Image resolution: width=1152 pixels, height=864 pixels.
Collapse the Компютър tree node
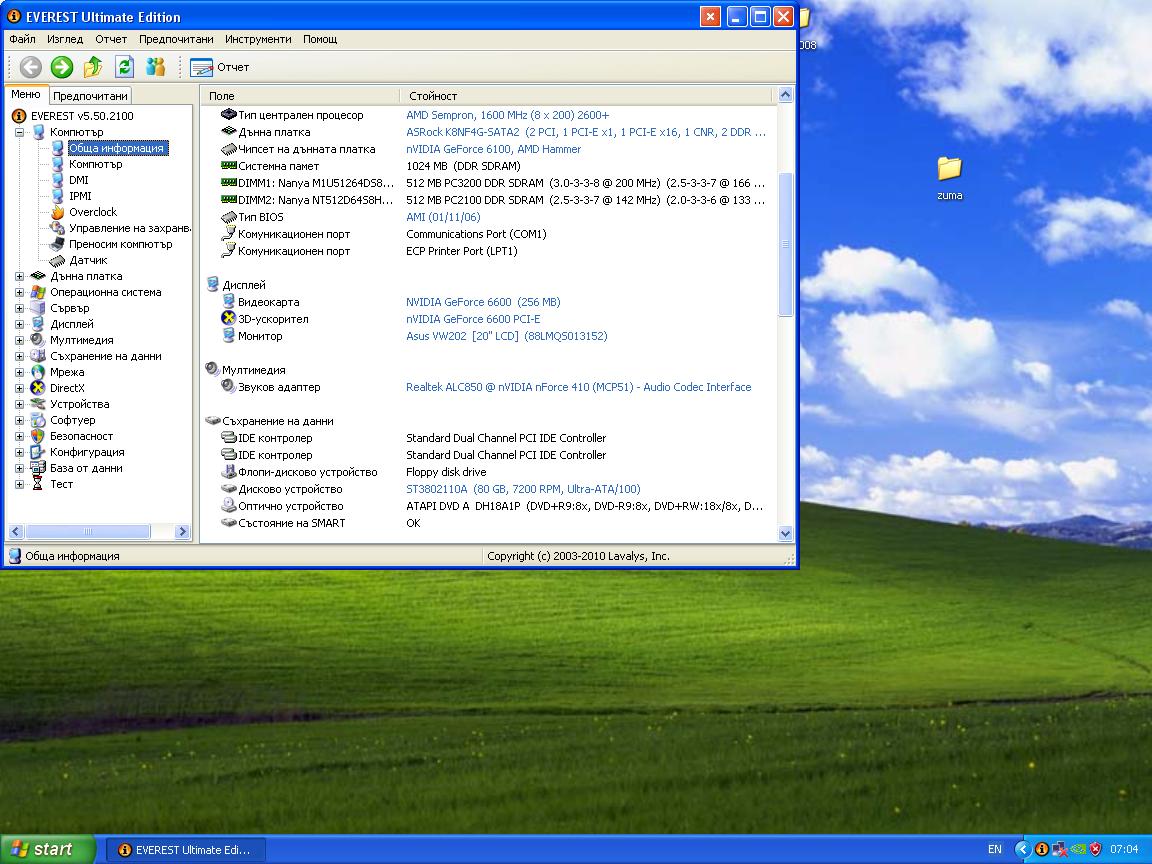click(20, 132)
